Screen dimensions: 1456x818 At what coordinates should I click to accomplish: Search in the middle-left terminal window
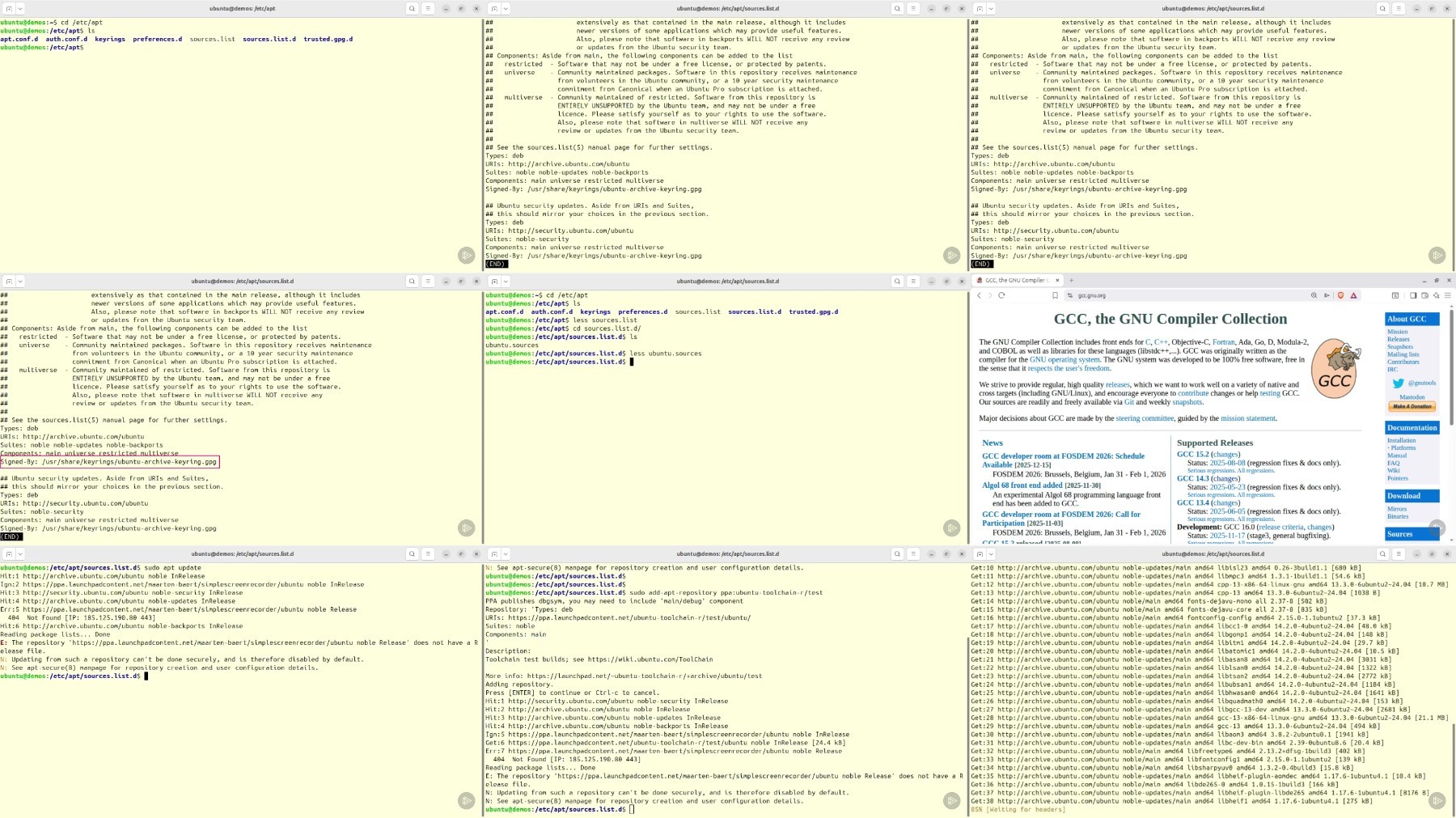[412, 281]
